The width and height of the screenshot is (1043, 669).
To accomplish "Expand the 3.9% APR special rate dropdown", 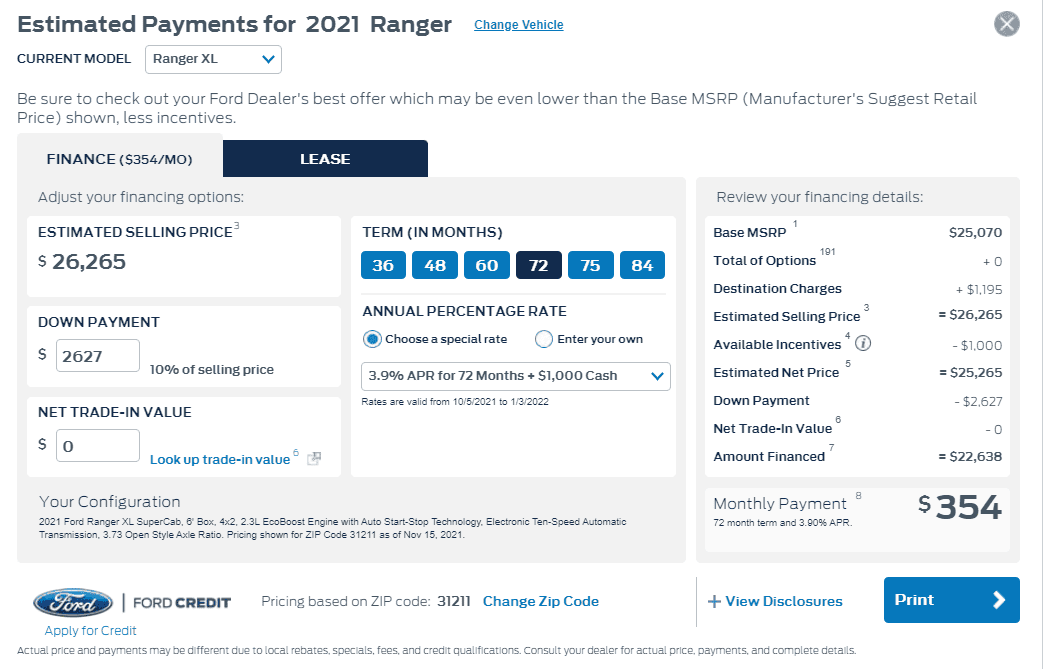I will (x=516, y=376).
